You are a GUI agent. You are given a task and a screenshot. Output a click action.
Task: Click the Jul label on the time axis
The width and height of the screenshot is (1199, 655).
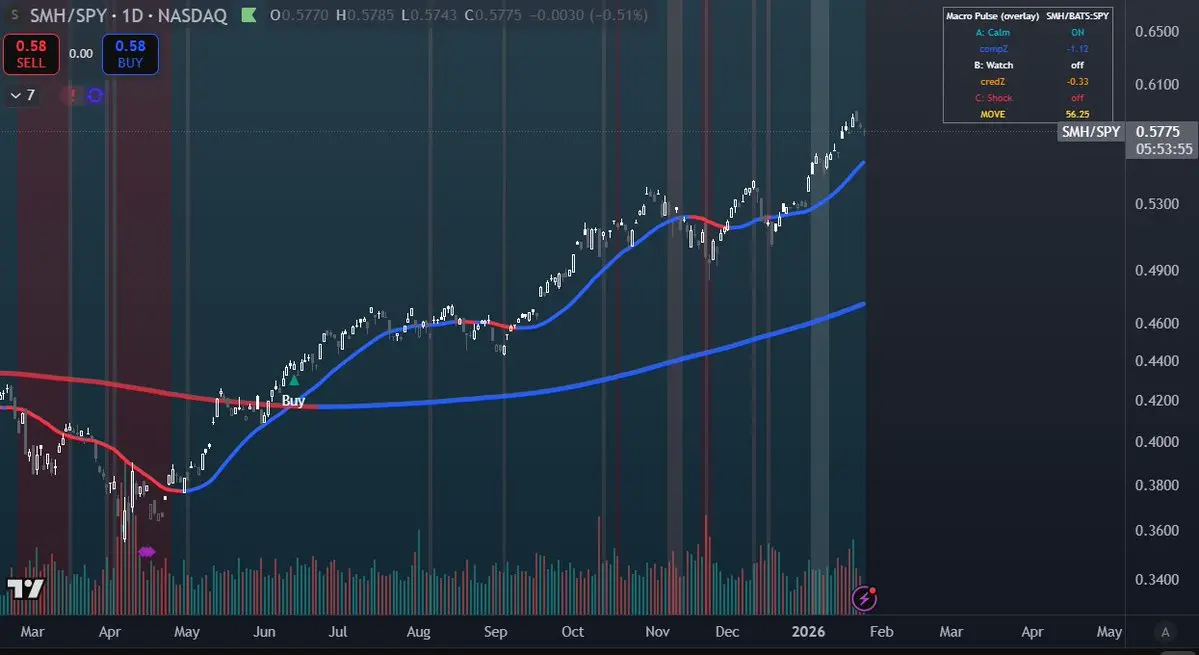coord(338,632)
